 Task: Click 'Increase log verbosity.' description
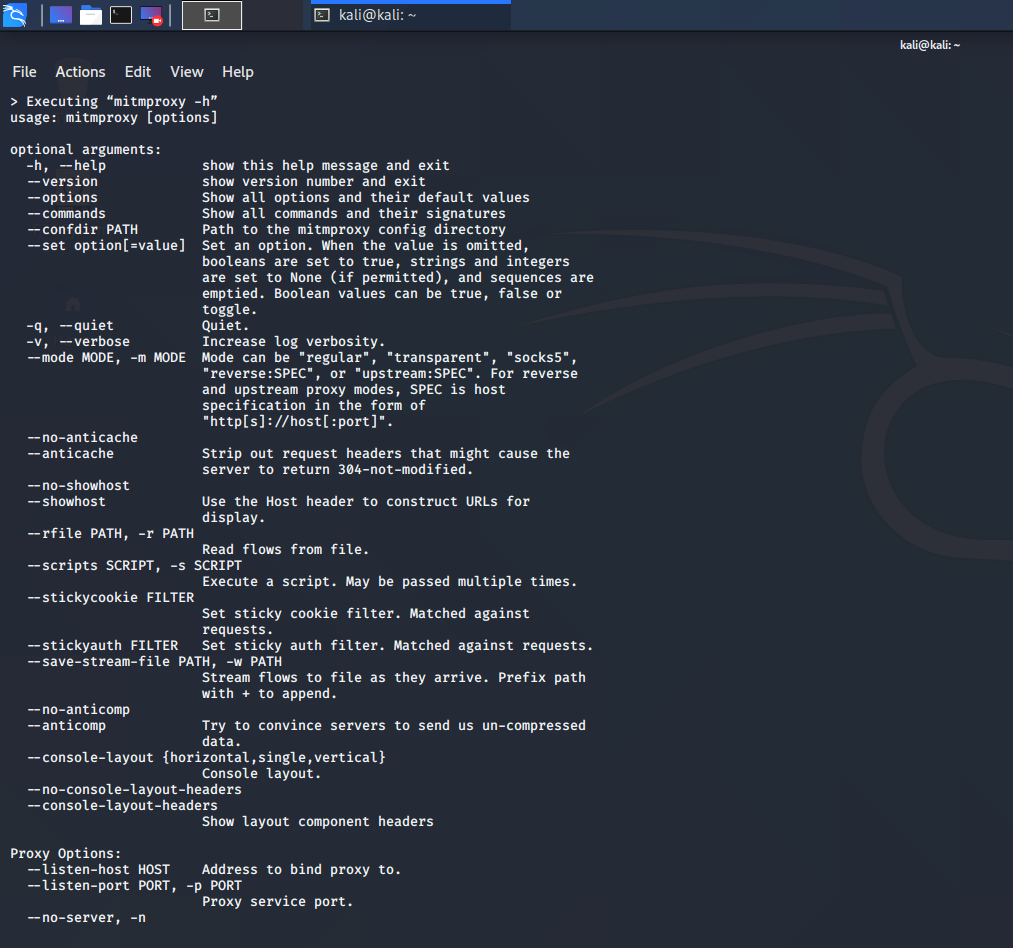(x=293, y=341)
